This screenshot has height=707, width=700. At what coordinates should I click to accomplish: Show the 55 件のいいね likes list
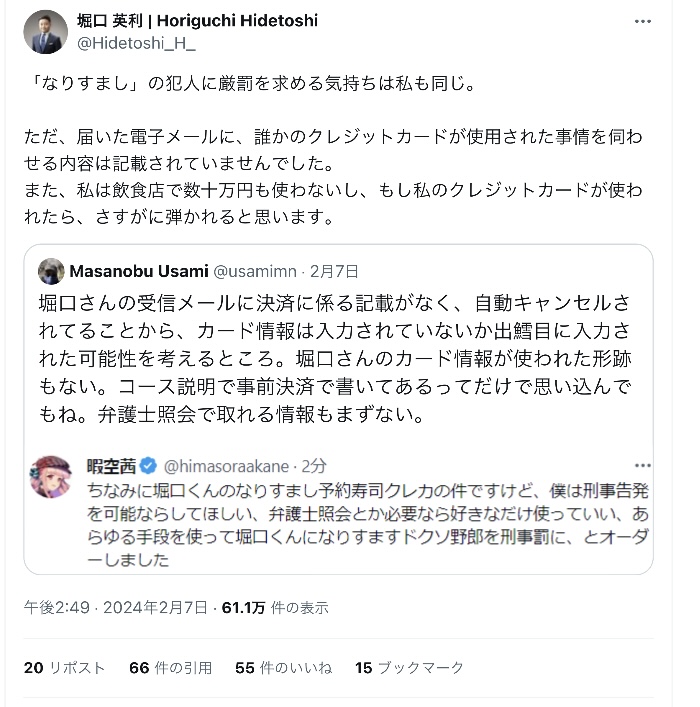[283, 667]
